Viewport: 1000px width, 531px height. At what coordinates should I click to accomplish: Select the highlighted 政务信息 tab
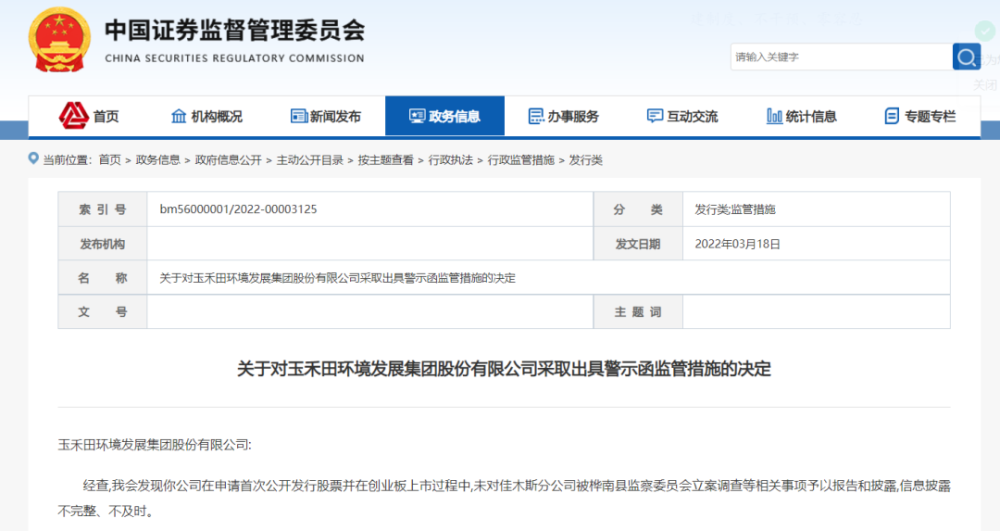coord(445,116)
